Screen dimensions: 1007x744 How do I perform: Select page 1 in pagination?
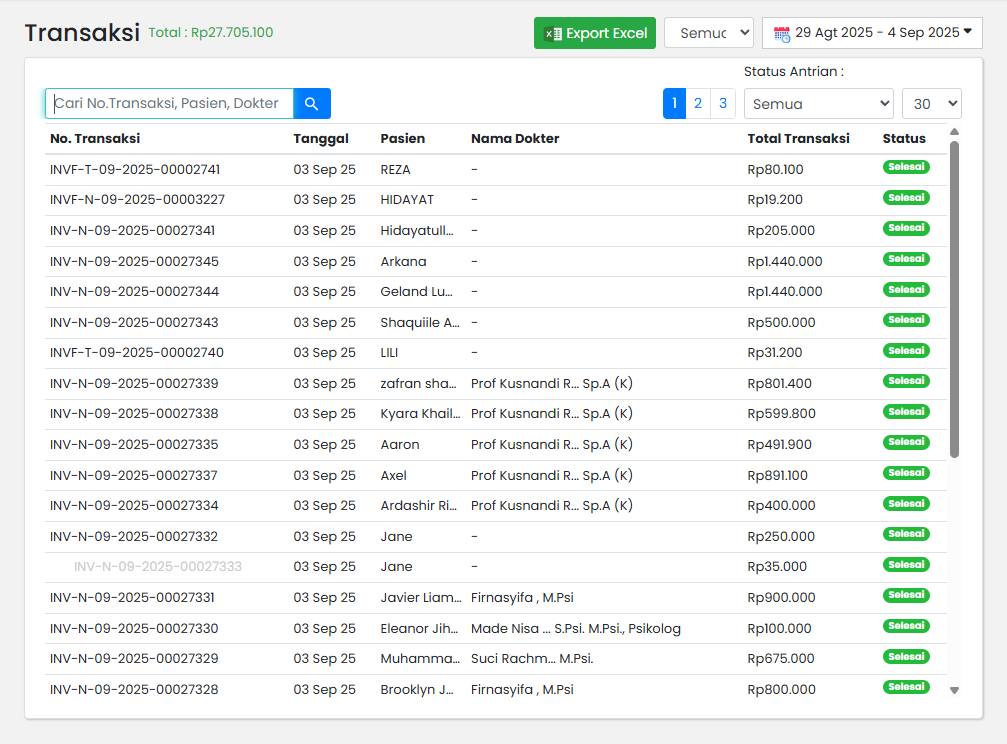674,103
